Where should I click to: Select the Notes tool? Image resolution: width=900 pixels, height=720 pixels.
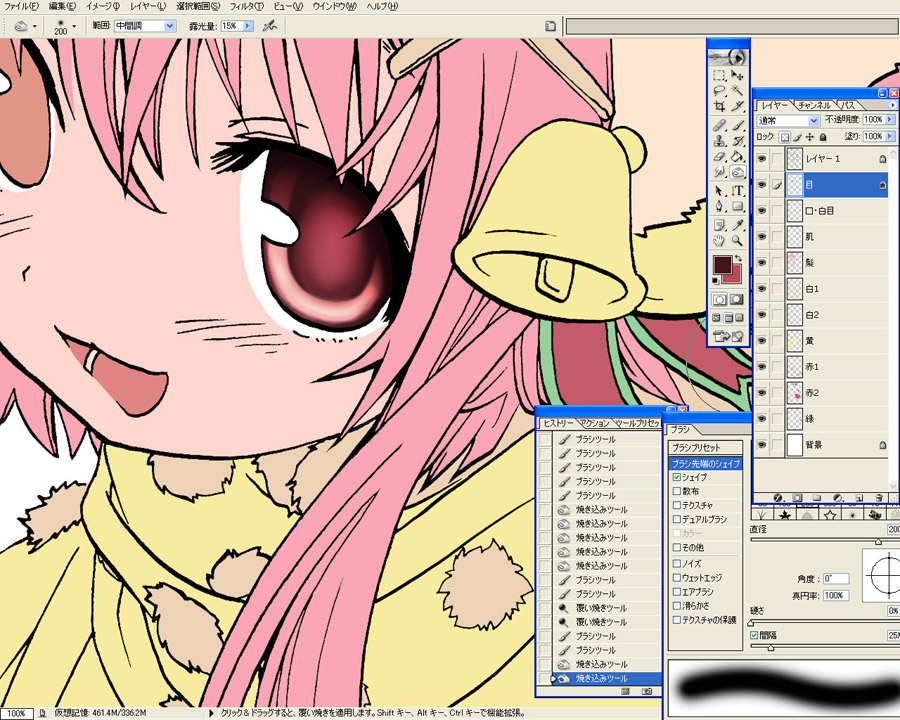click(x=719, y=225)
